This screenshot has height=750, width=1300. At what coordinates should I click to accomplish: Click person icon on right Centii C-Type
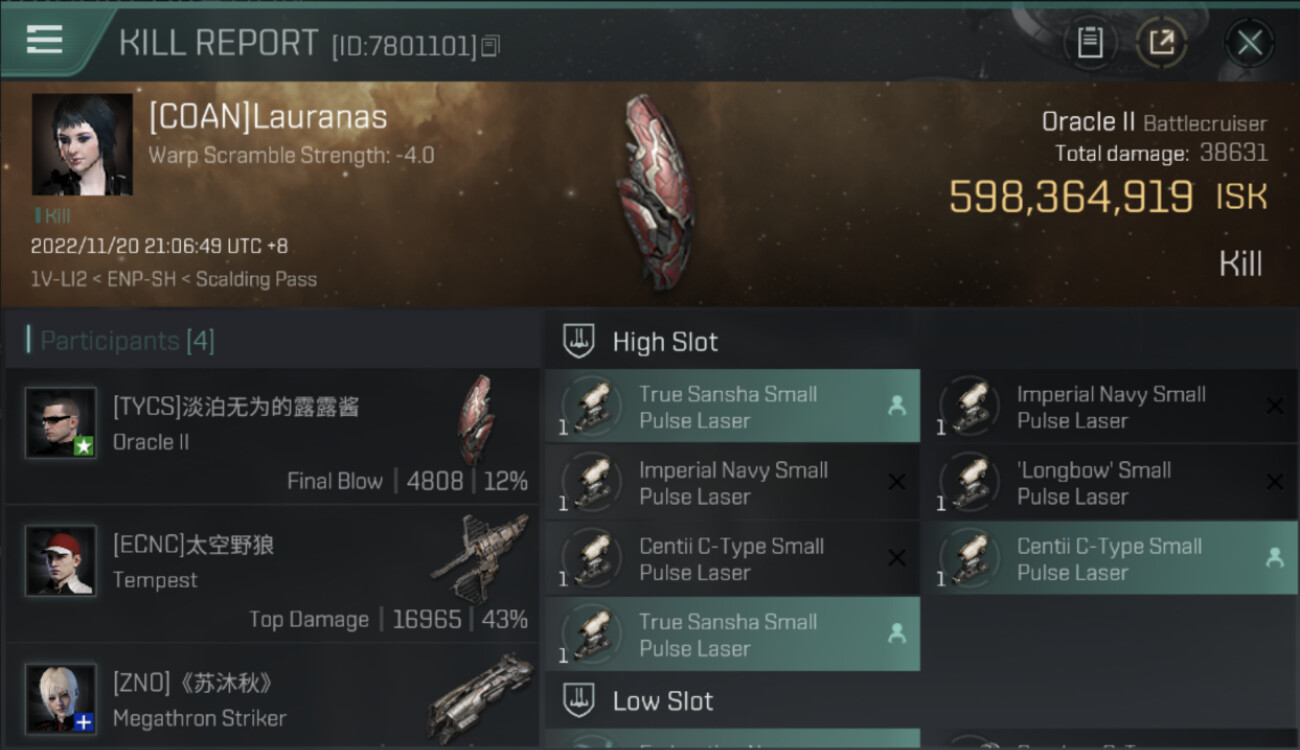(1274, 558)
